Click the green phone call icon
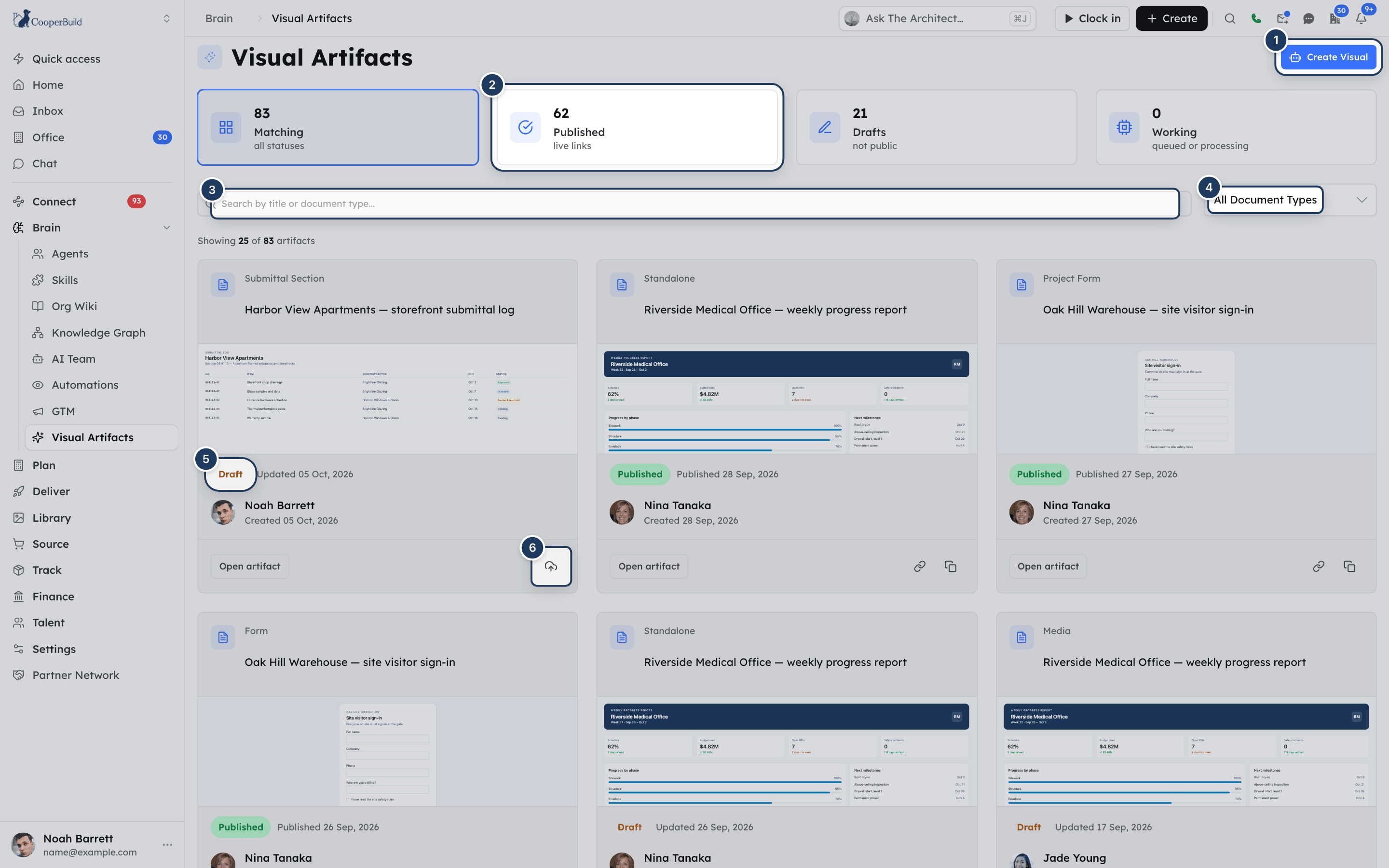1389x868 pixels. (1256, 18)
